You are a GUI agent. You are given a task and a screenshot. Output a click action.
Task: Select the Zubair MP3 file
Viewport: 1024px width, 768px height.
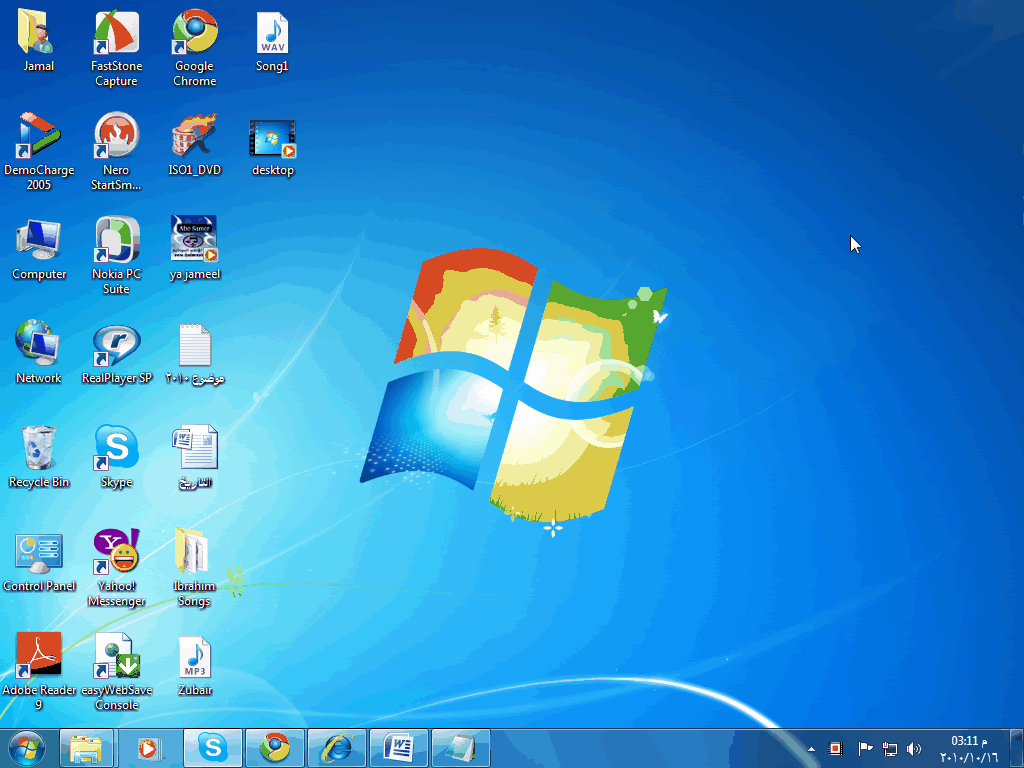click(195, 656)
